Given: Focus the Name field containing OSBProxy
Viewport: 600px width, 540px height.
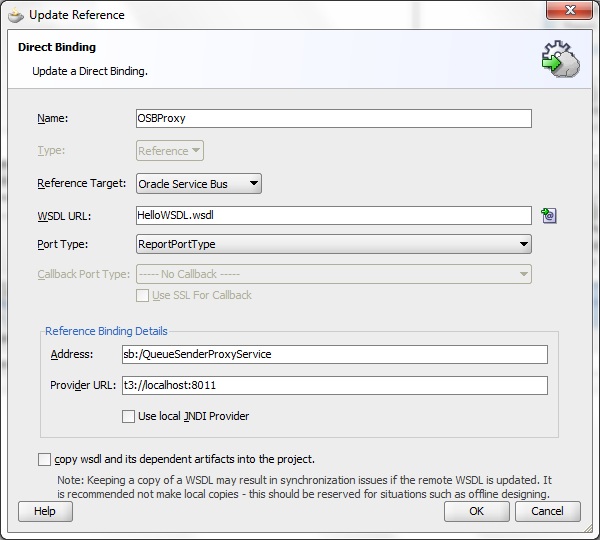Looking at the screenshot, I should [334, 119].
